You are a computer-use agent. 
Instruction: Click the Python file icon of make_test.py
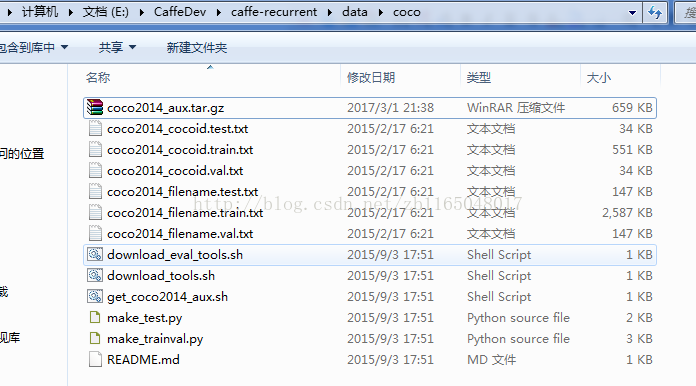95,317
